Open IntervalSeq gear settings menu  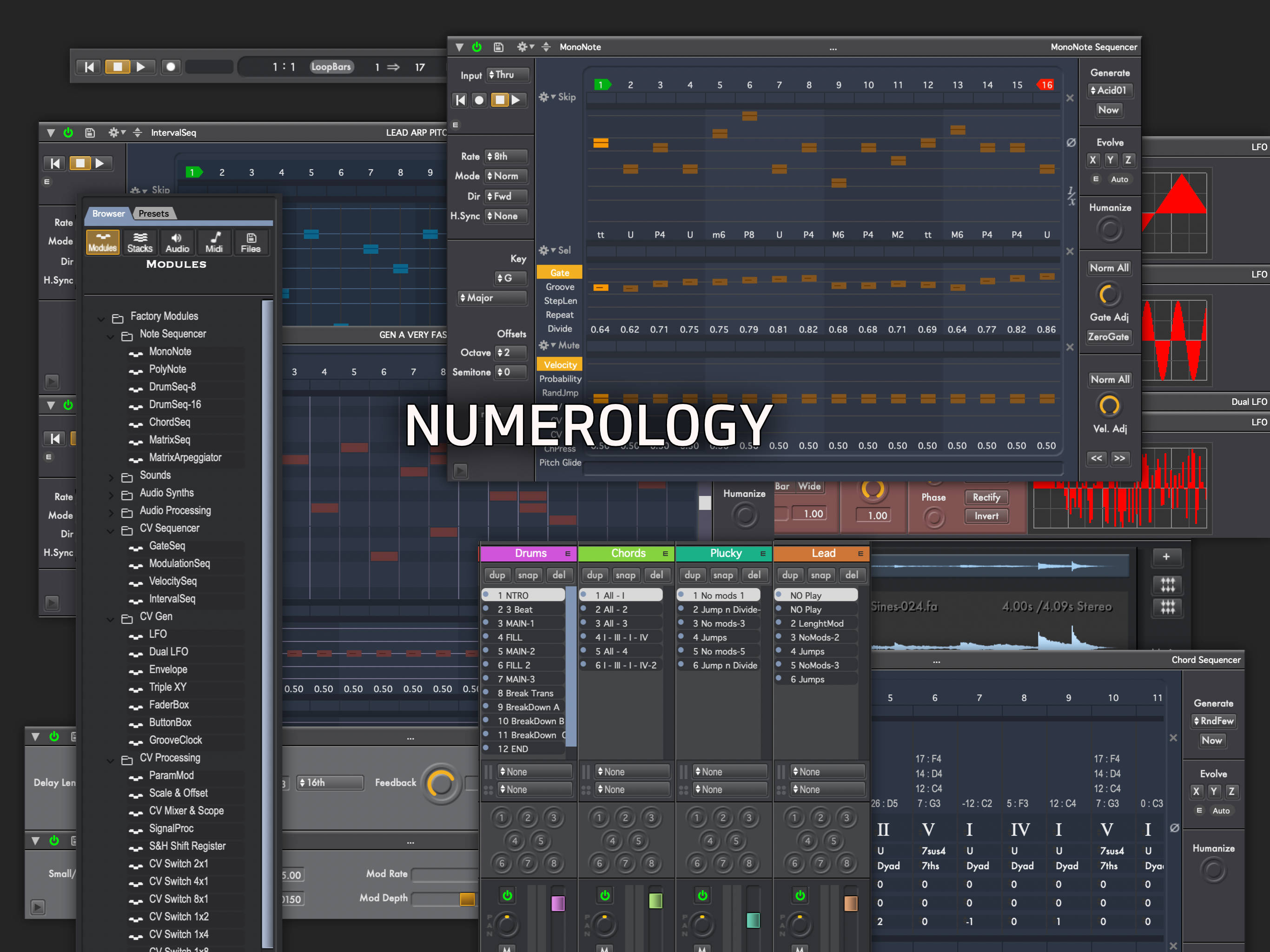tap(117, 132)
